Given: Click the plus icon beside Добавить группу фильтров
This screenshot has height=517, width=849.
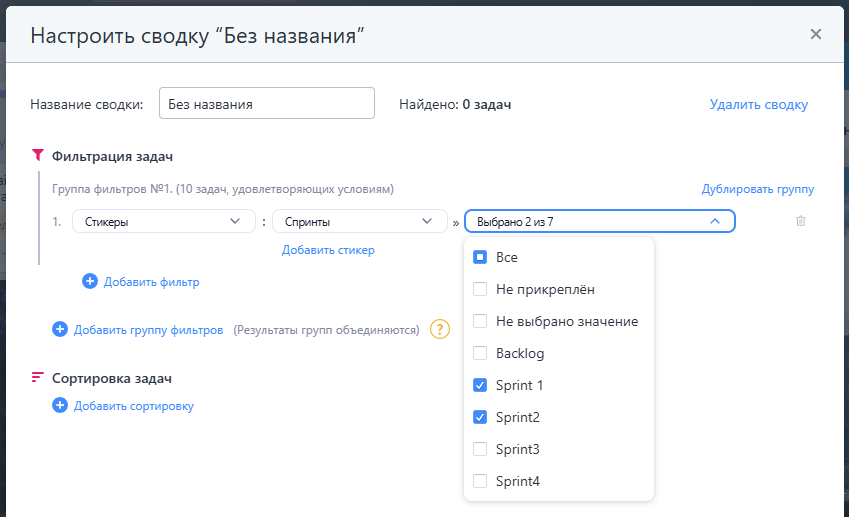Looking at the screenshot, I should coord(60,329).
